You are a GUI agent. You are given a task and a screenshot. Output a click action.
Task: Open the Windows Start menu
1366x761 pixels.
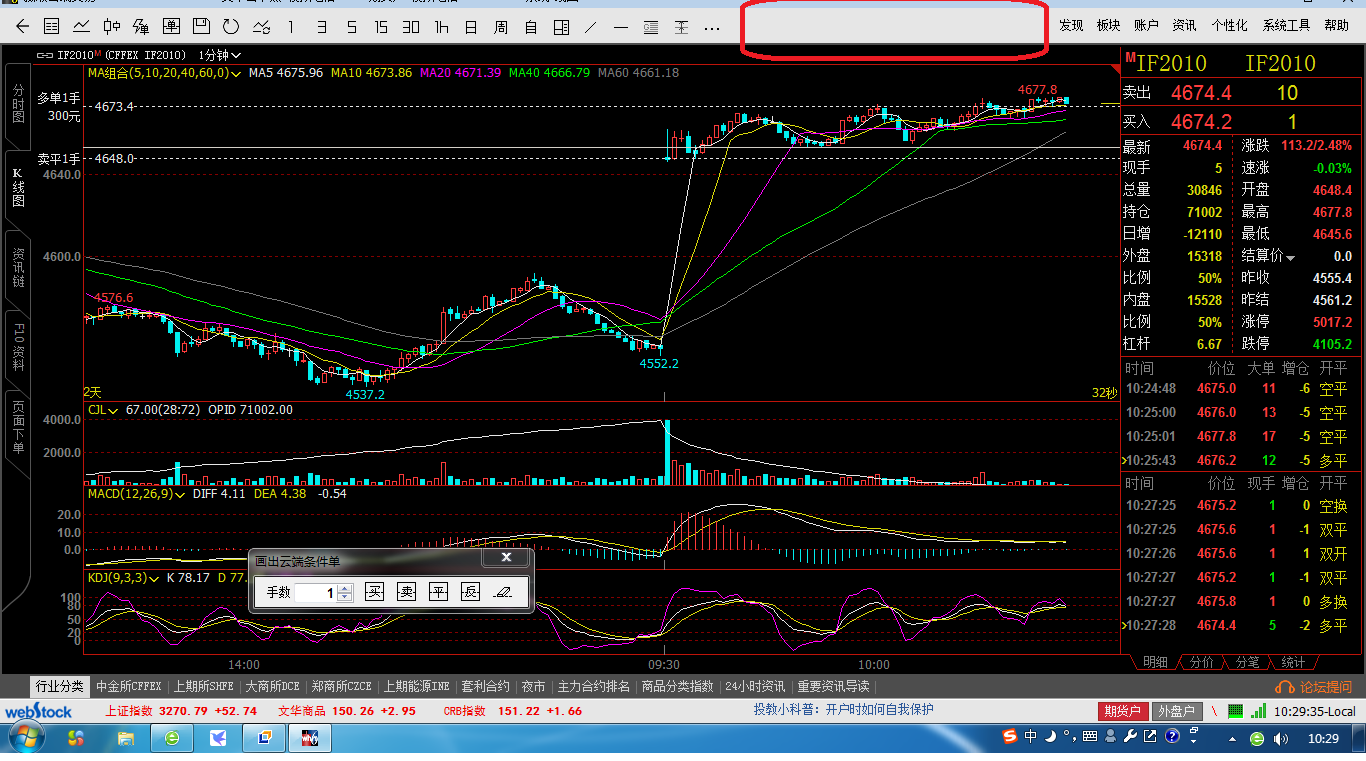24,739
